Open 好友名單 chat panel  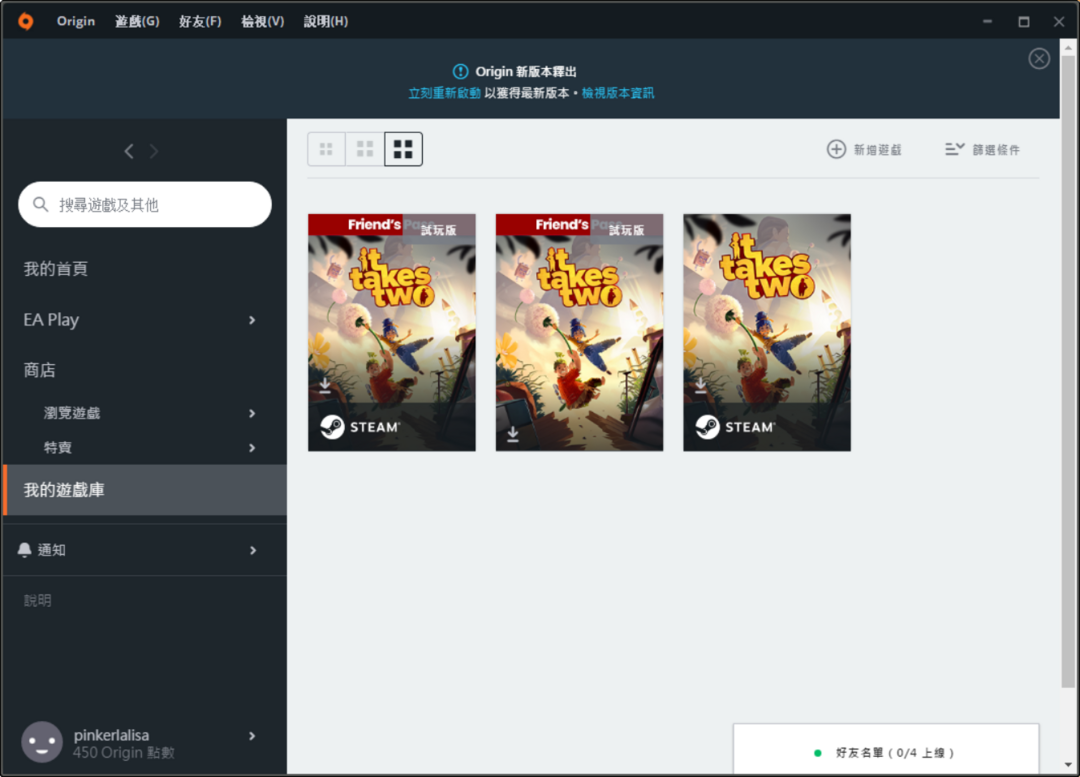click(886, 749)
